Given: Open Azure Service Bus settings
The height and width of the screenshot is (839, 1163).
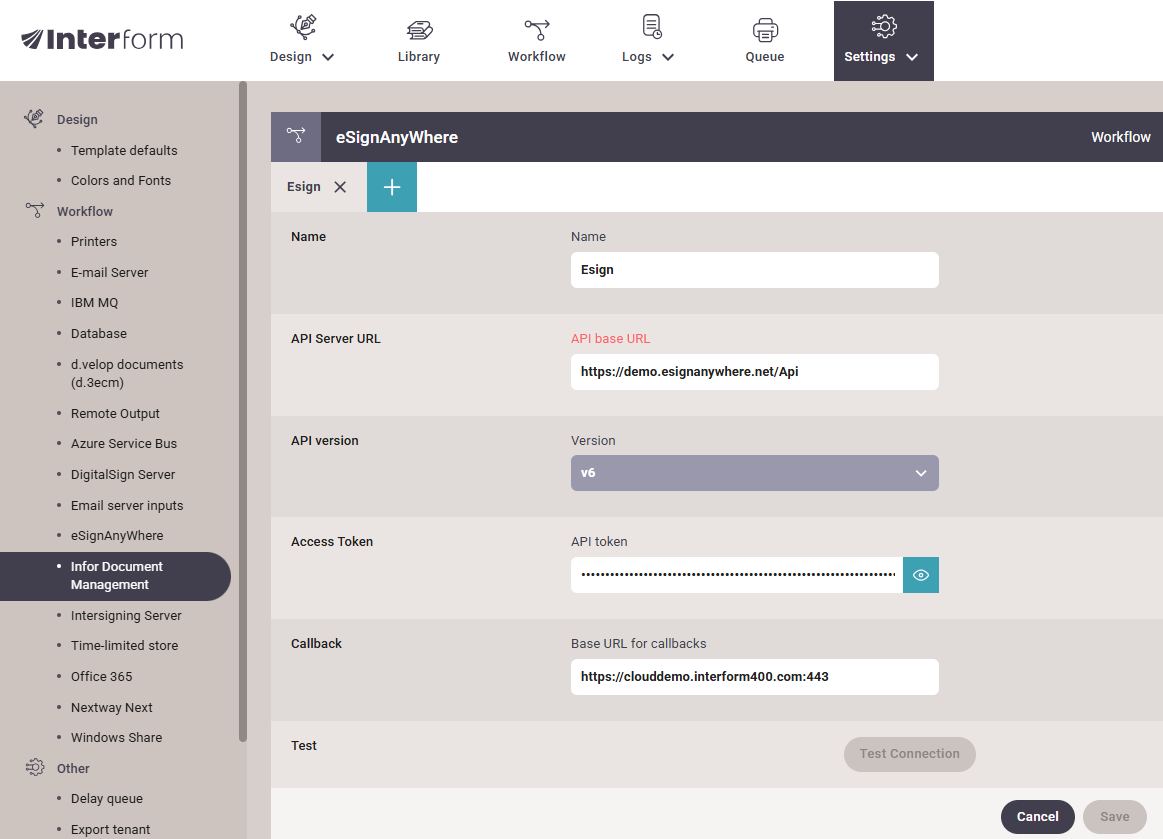Looking at the screenshot, I should pyautogui.click(x=124, y=444).
